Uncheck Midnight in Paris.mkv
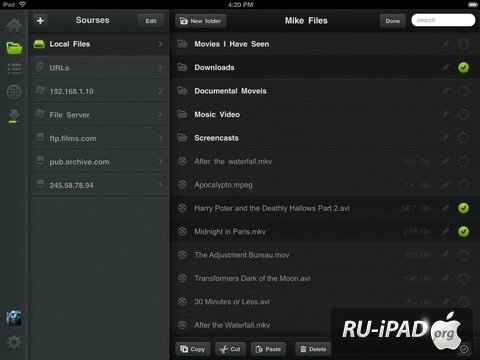The image size is (480, 360). pos(463,231)
